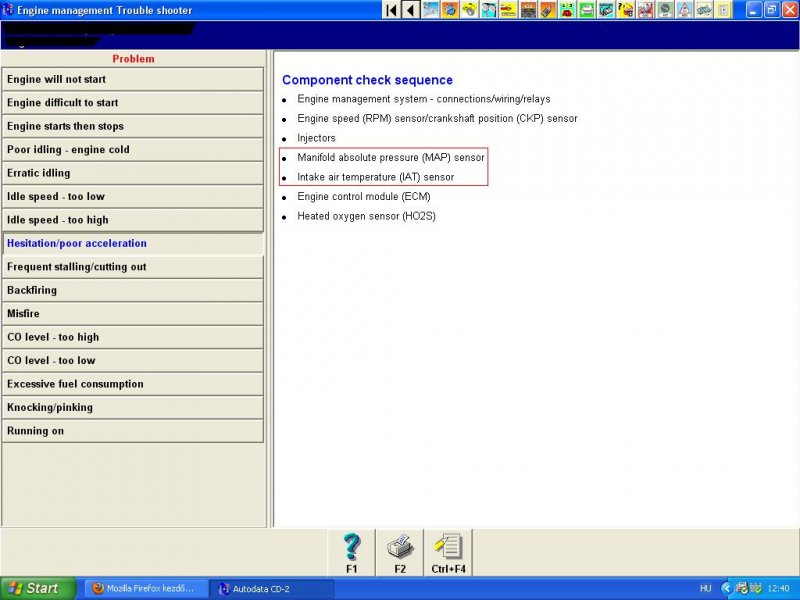This screenshot has width=800, height=600.
Task: Expand hidden tray icons with the arrow
Action: 727,589
